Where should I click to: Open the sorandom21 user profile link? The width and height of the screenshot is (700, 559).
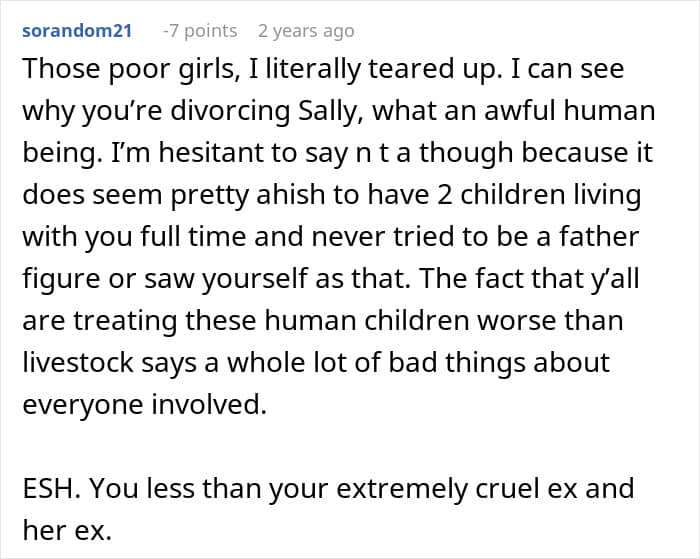click(77, 31)
